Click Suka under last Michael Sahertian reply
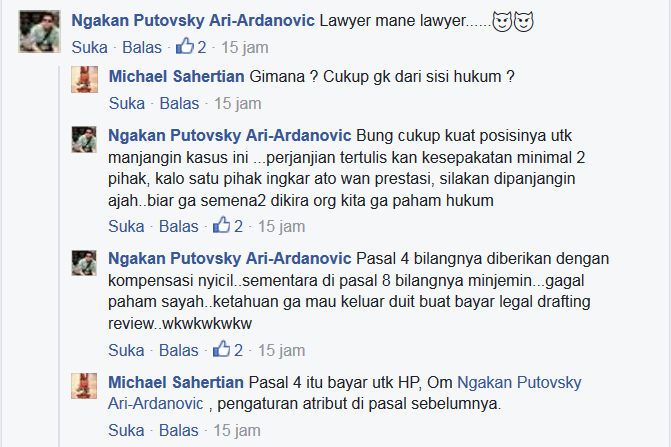Screen dimensions: 671x447 pos(126,430)
